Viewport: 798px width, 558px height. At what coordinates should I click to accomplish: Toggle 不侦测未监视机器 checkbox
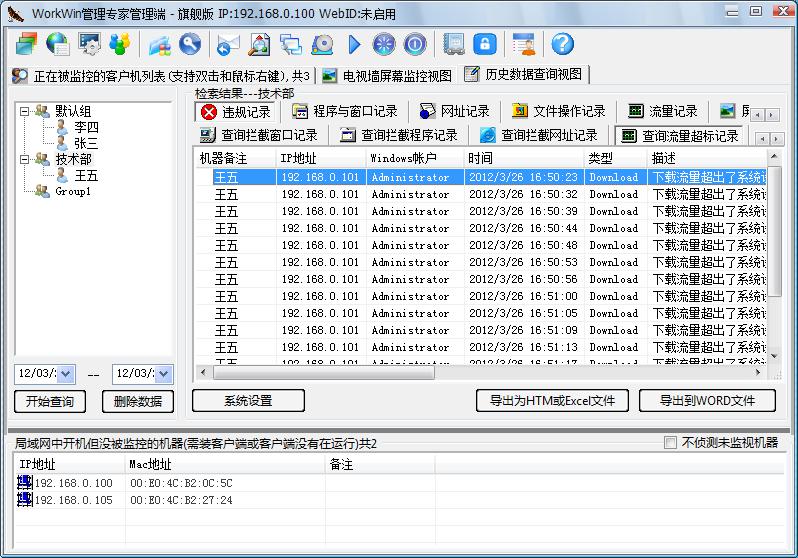coord(670,442)
